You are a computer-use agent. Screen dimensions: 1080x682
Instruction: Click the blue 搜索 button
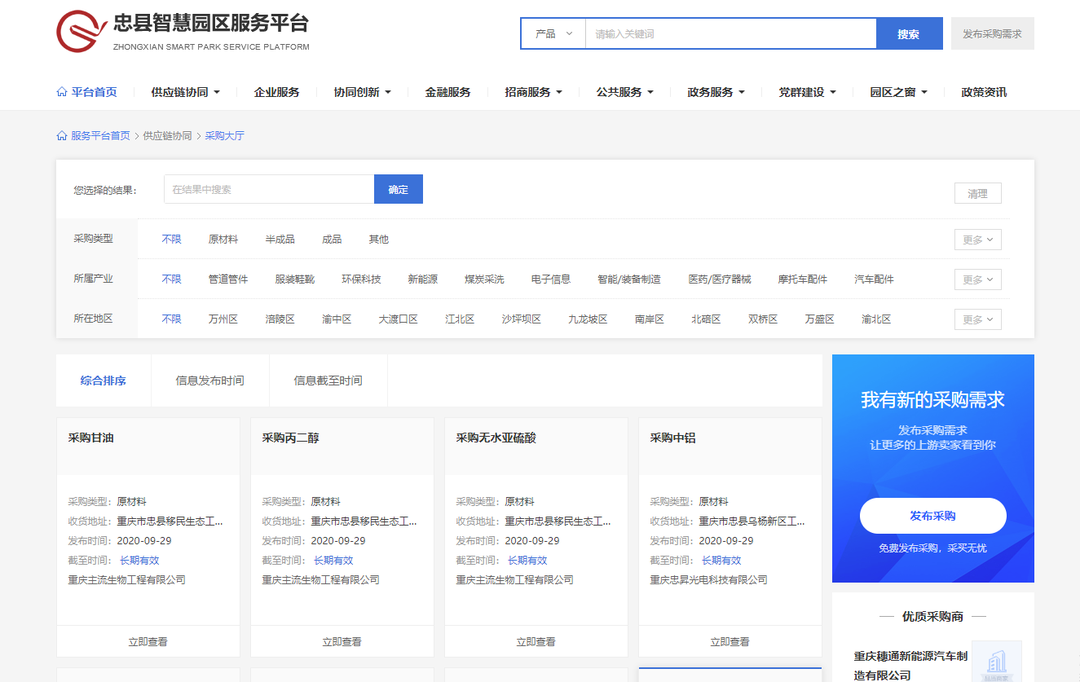[x=908, y=34]
